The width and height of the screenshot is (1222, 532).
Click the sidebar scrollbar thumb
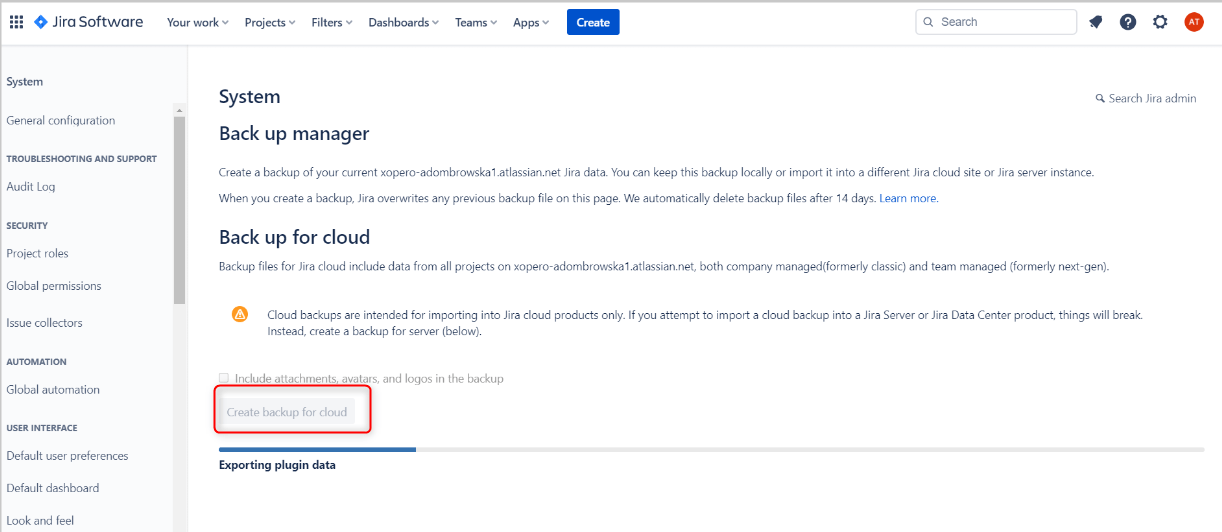(179, 209)
